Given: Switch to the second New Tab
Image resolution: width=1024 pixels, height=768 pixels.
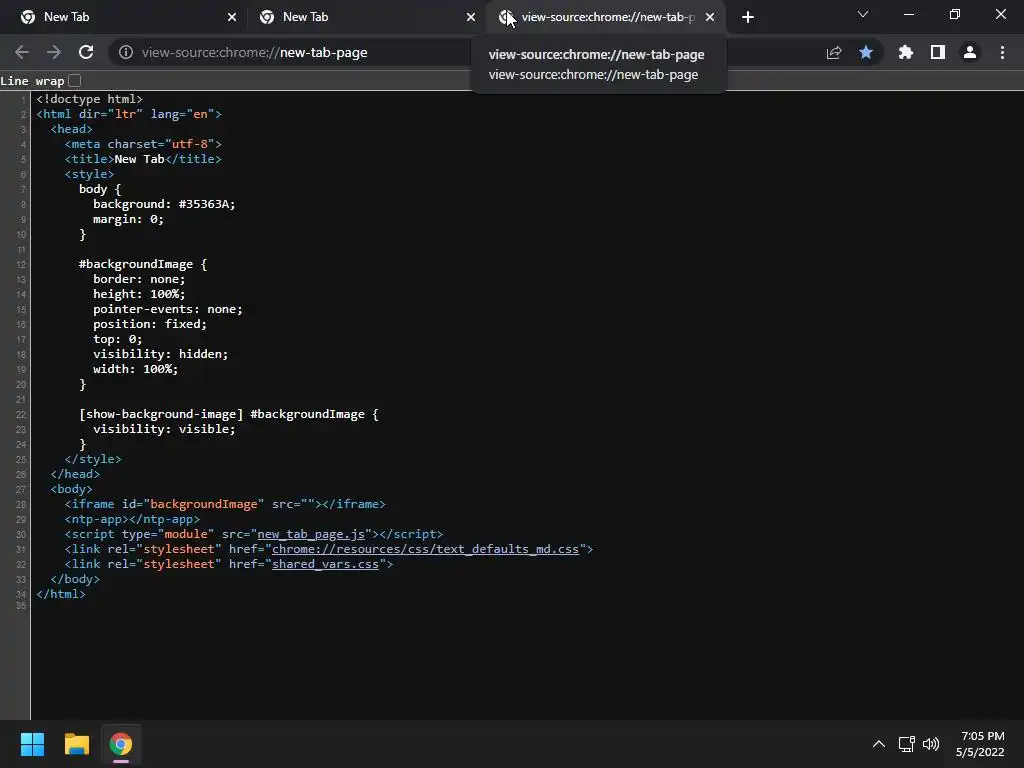Looking at the screenshot, I should [x=366, y=17].
